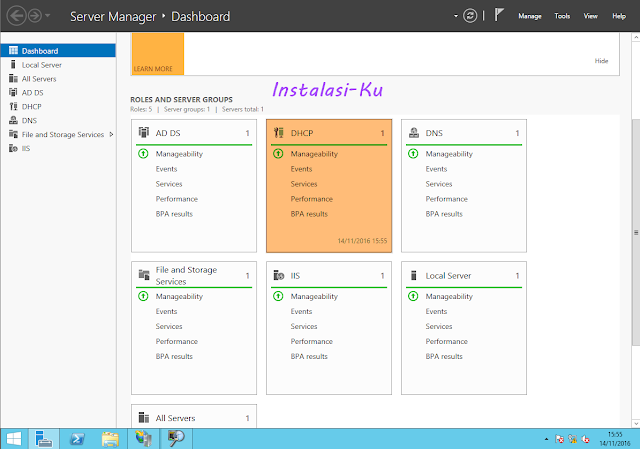Click the forward navigation arrow

click(35, 16)
